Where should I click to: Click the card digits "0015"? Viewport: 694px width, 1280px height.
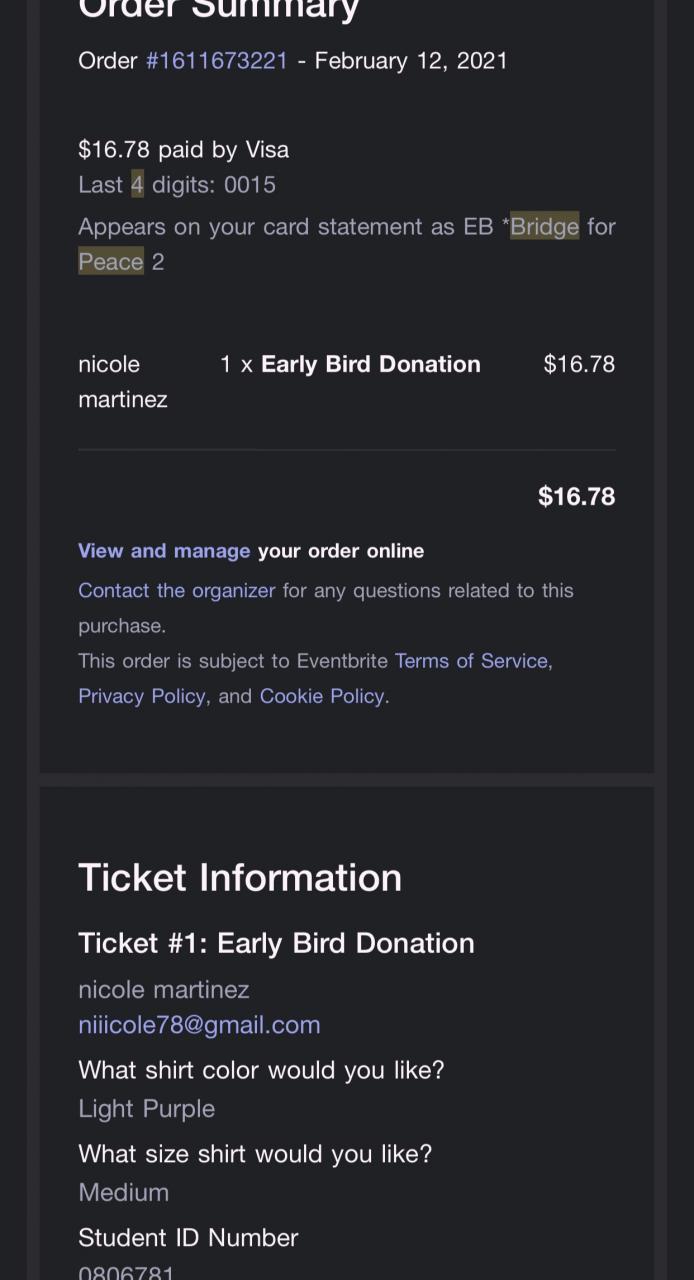point(250,185)
